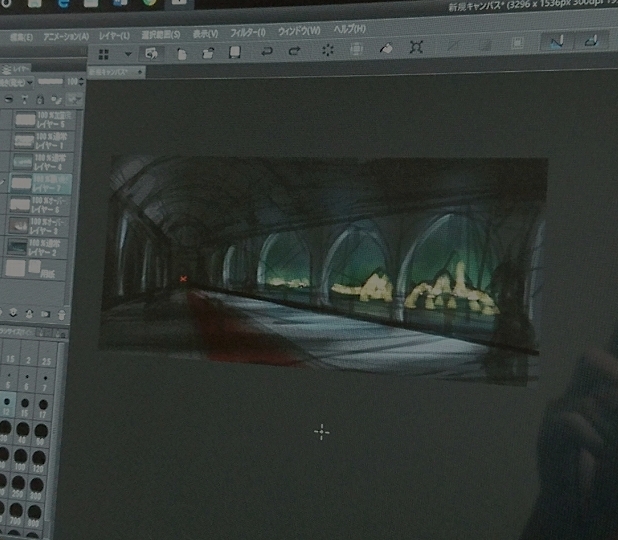Expand the dropdown arrow beside the grid icon

click(x=127, y=53)
